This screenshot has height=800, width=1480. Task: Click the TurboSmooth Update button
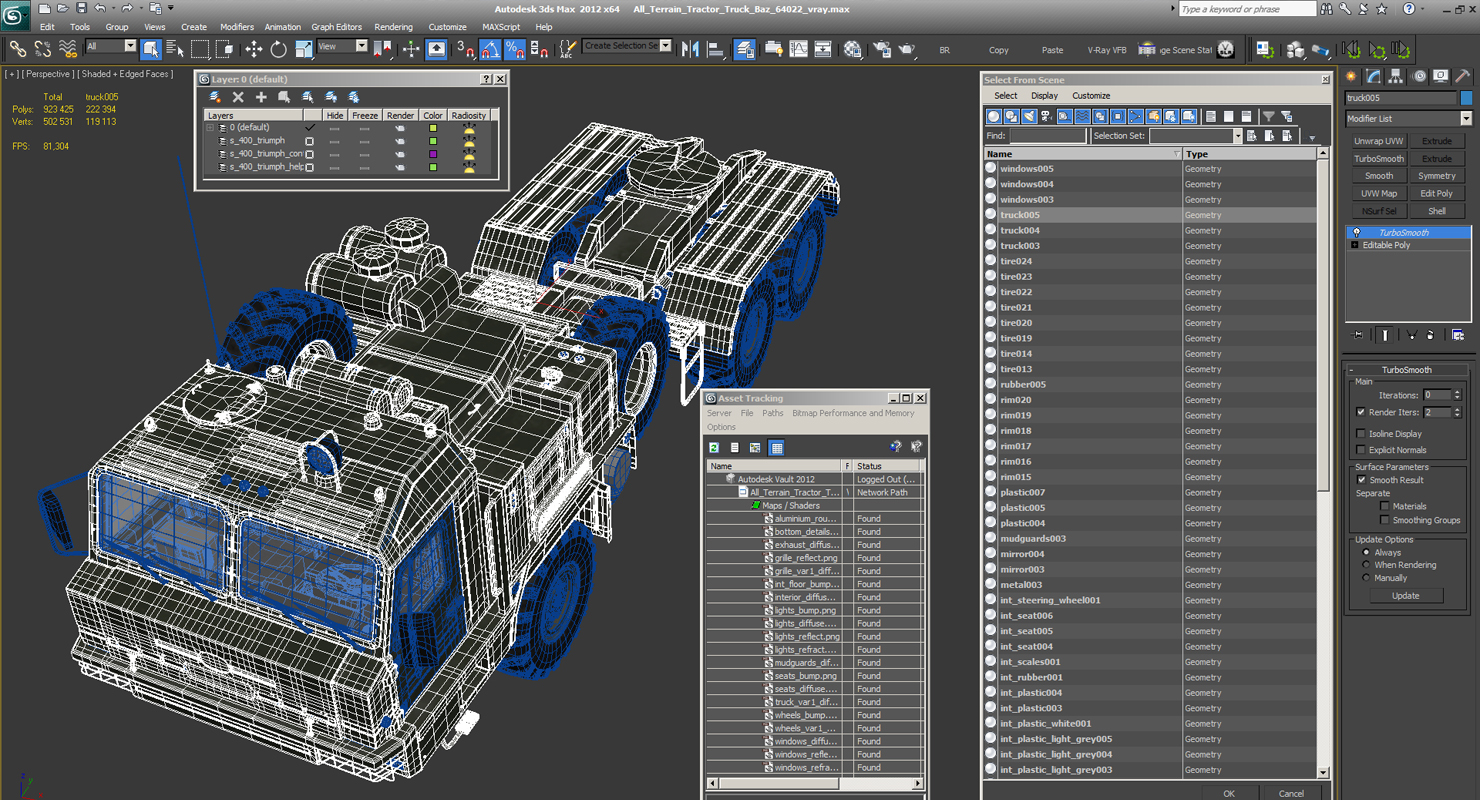pos(1405,596)
